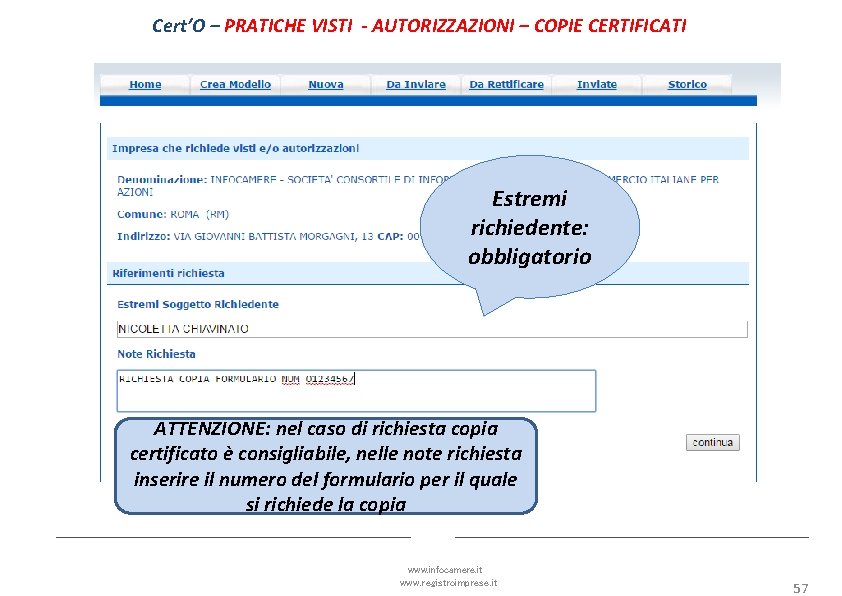This screenshot has width=842, height=596.
Task: Click the Riferimenti richiesta section header
Action: tap(427, 273)
